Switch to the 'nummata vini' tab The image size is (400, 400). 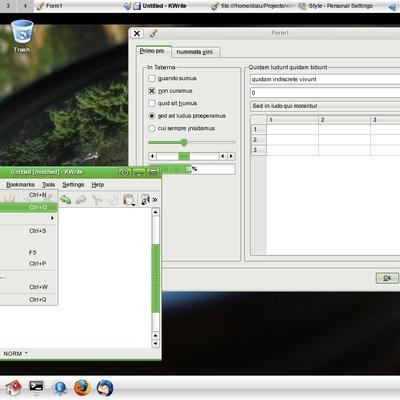click(196, 52)
